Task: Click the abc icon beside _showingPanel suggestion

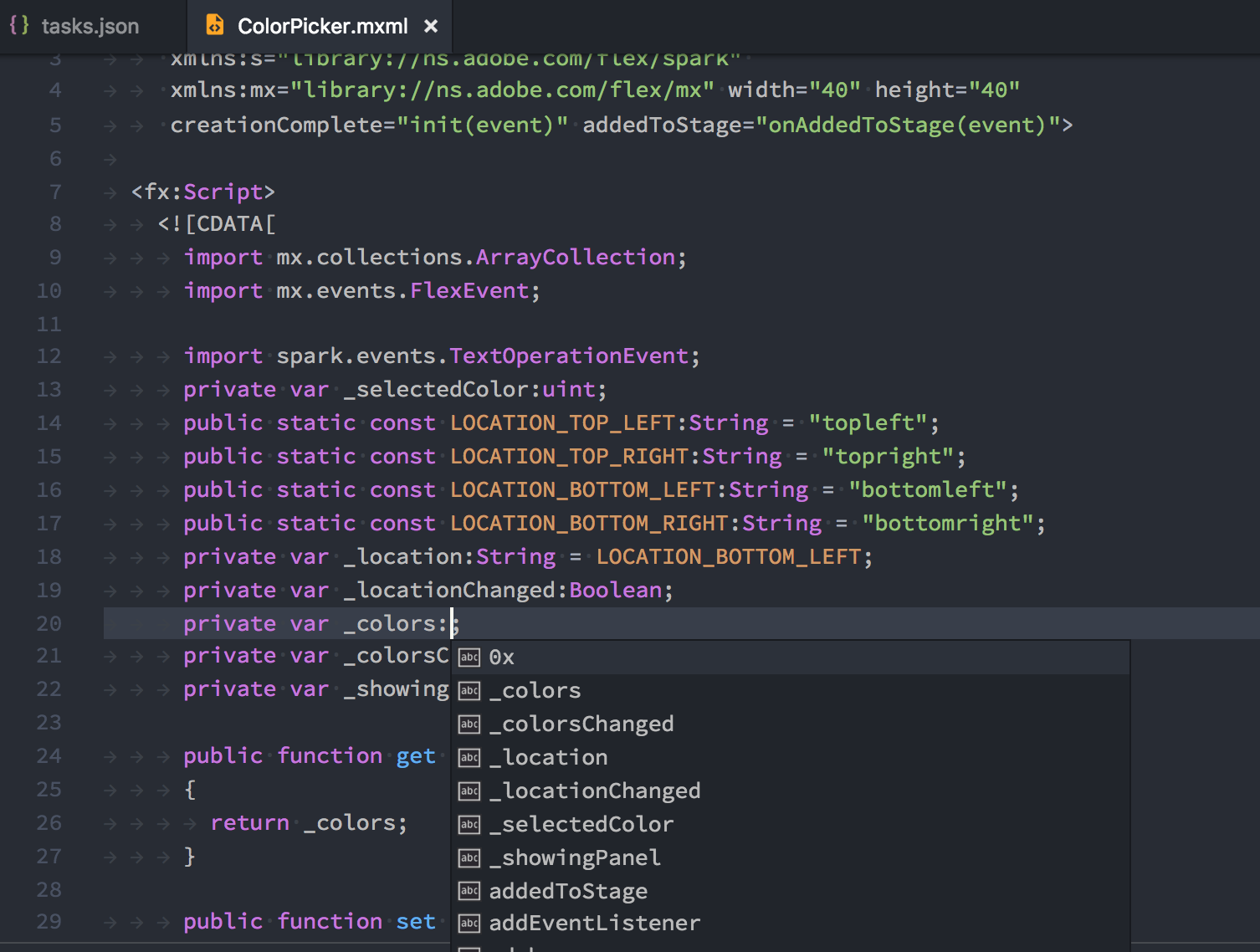Action: 469,858
